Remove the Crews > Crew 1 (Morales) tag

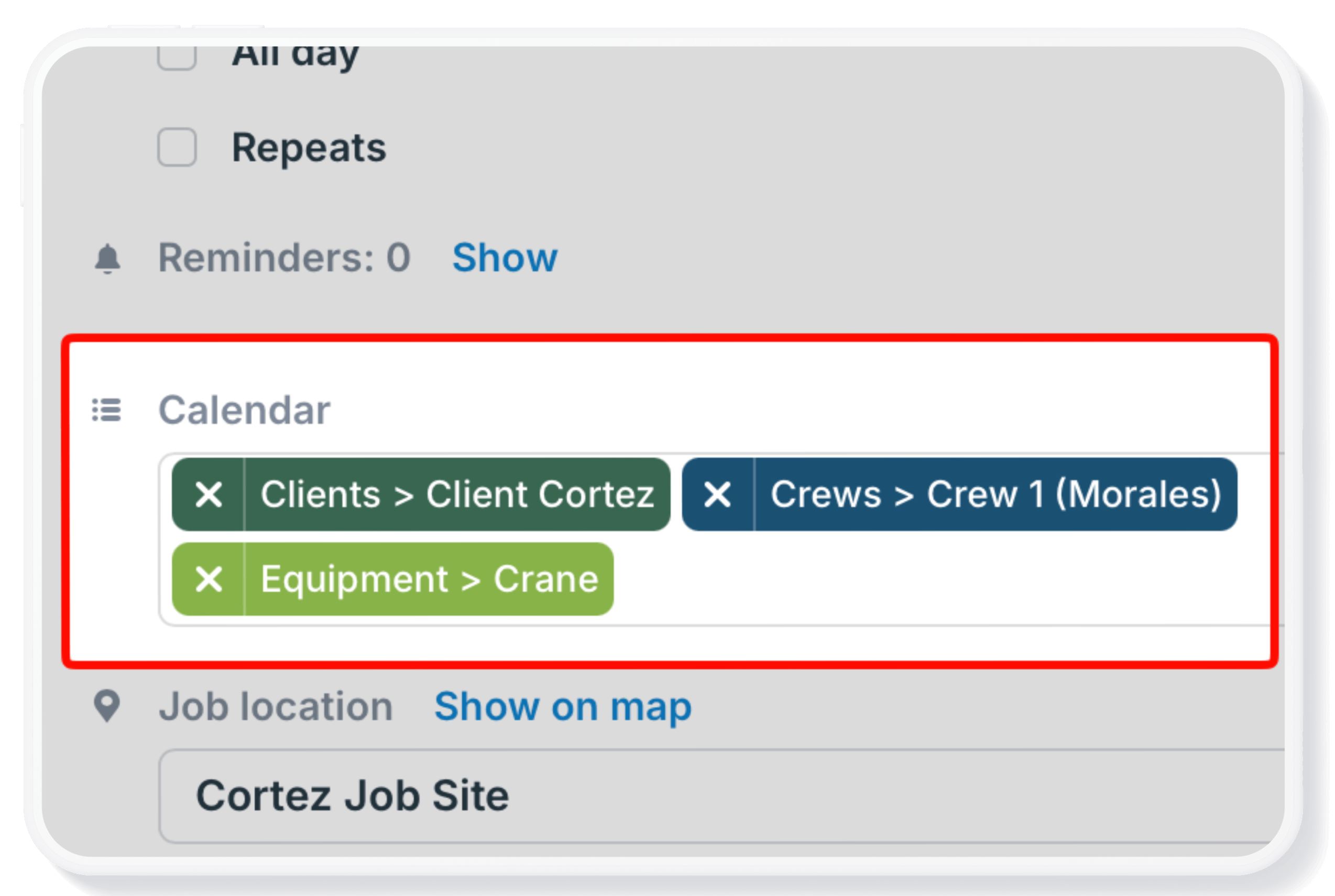(717, 494)
